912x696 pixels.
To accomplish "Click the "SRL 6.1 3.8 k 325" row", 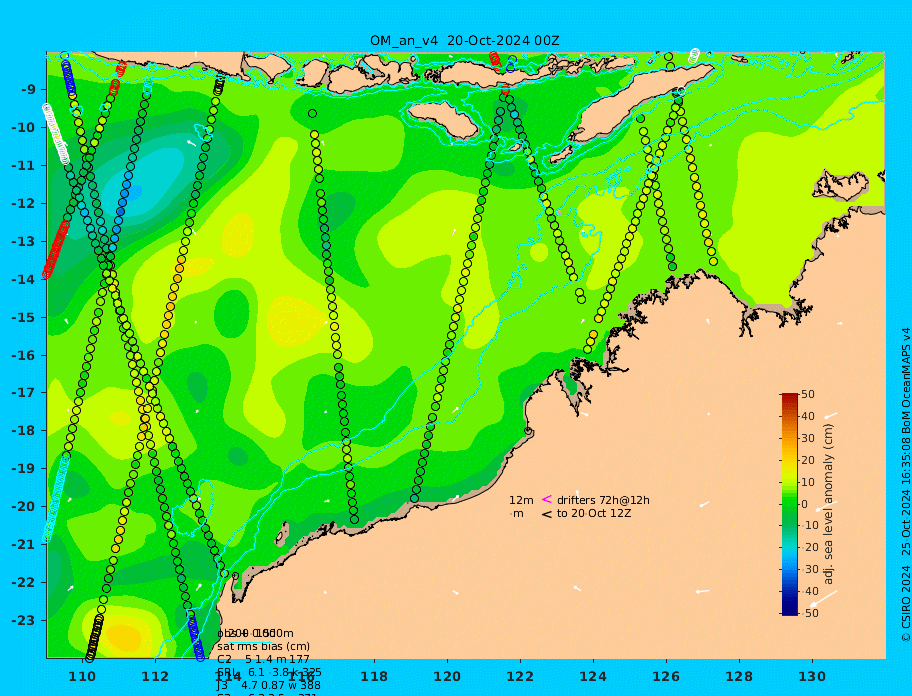I will pyautogui.click(x=269, y=673).
